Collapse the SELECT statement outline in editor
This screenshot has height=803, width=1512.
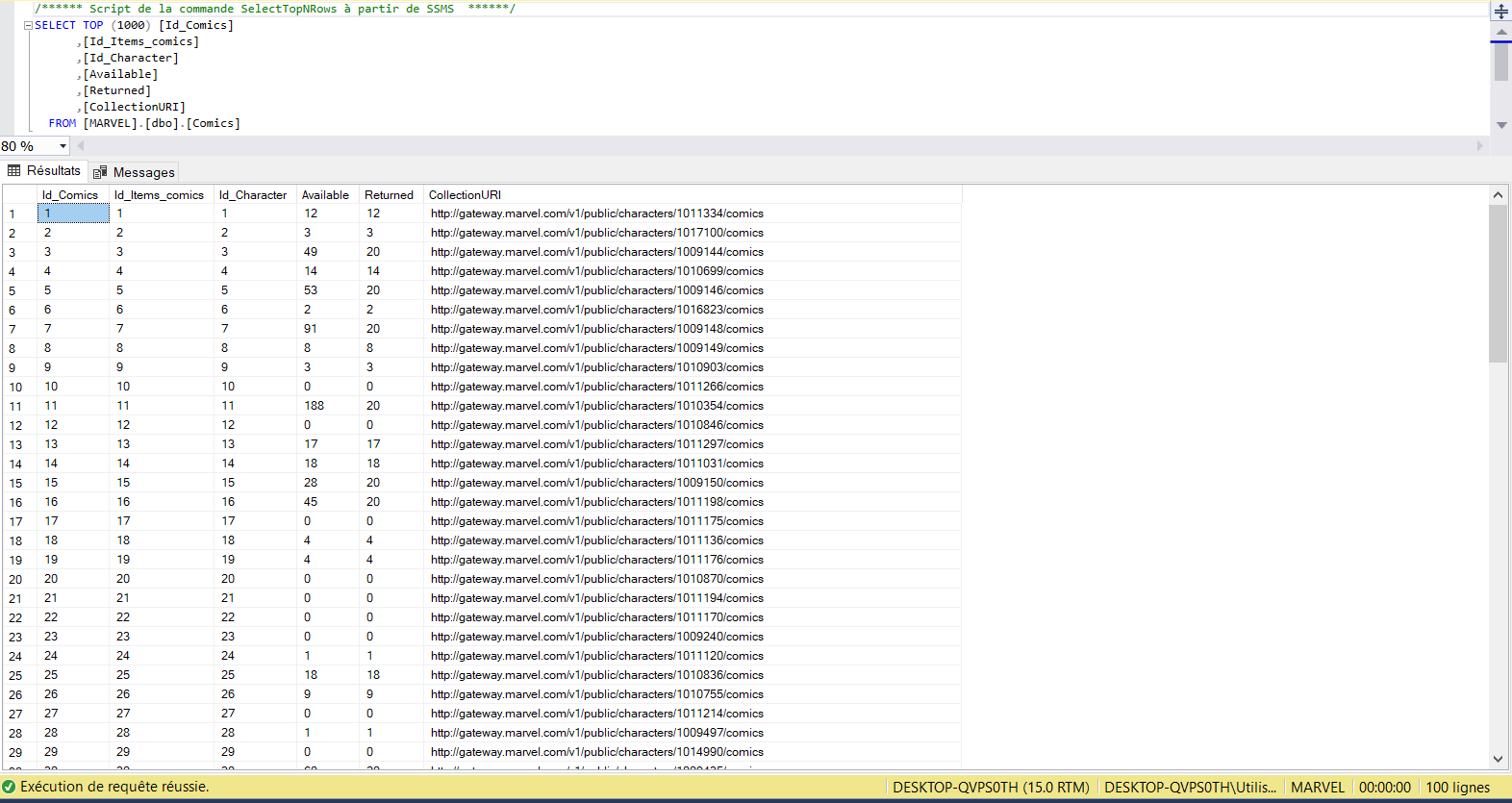28,26
